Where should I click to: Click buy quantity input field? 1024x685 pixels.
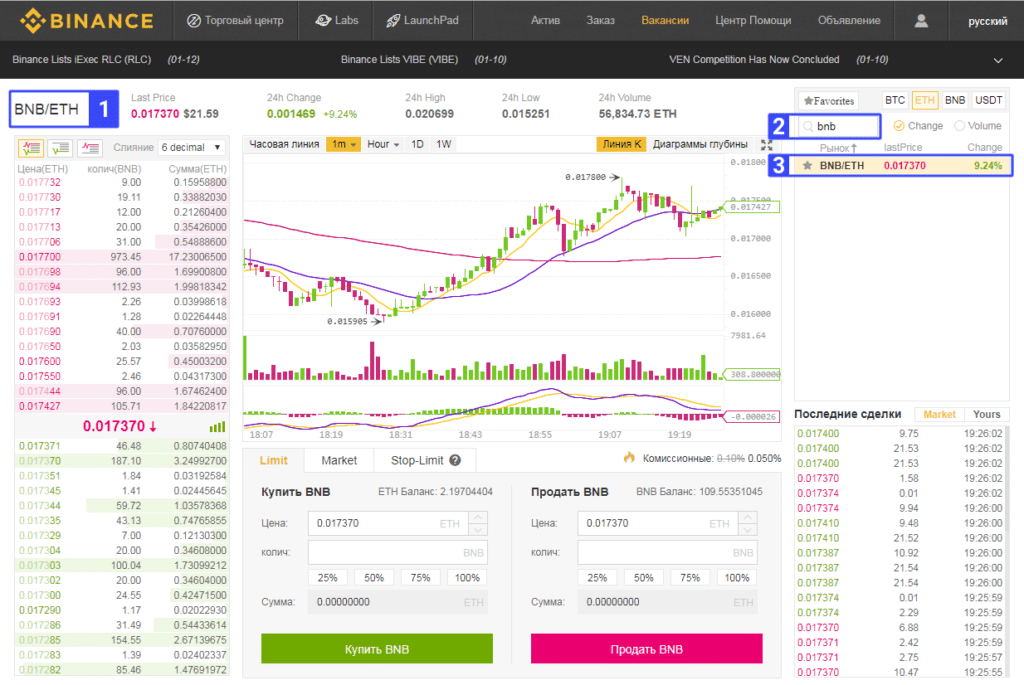pyautogui.click(x=397, y=552)
